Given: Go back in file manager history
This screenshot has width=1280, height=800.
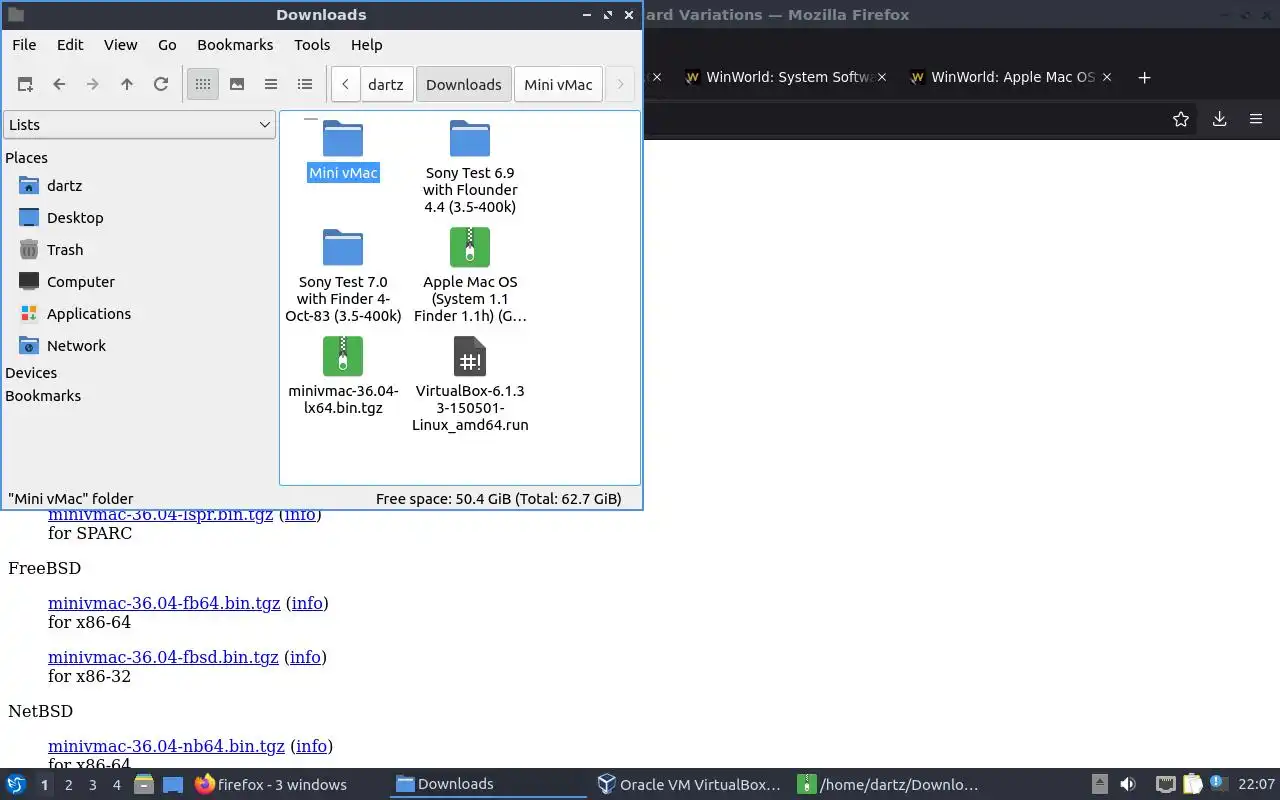Looking at the screenshot, I should [59, 85].
